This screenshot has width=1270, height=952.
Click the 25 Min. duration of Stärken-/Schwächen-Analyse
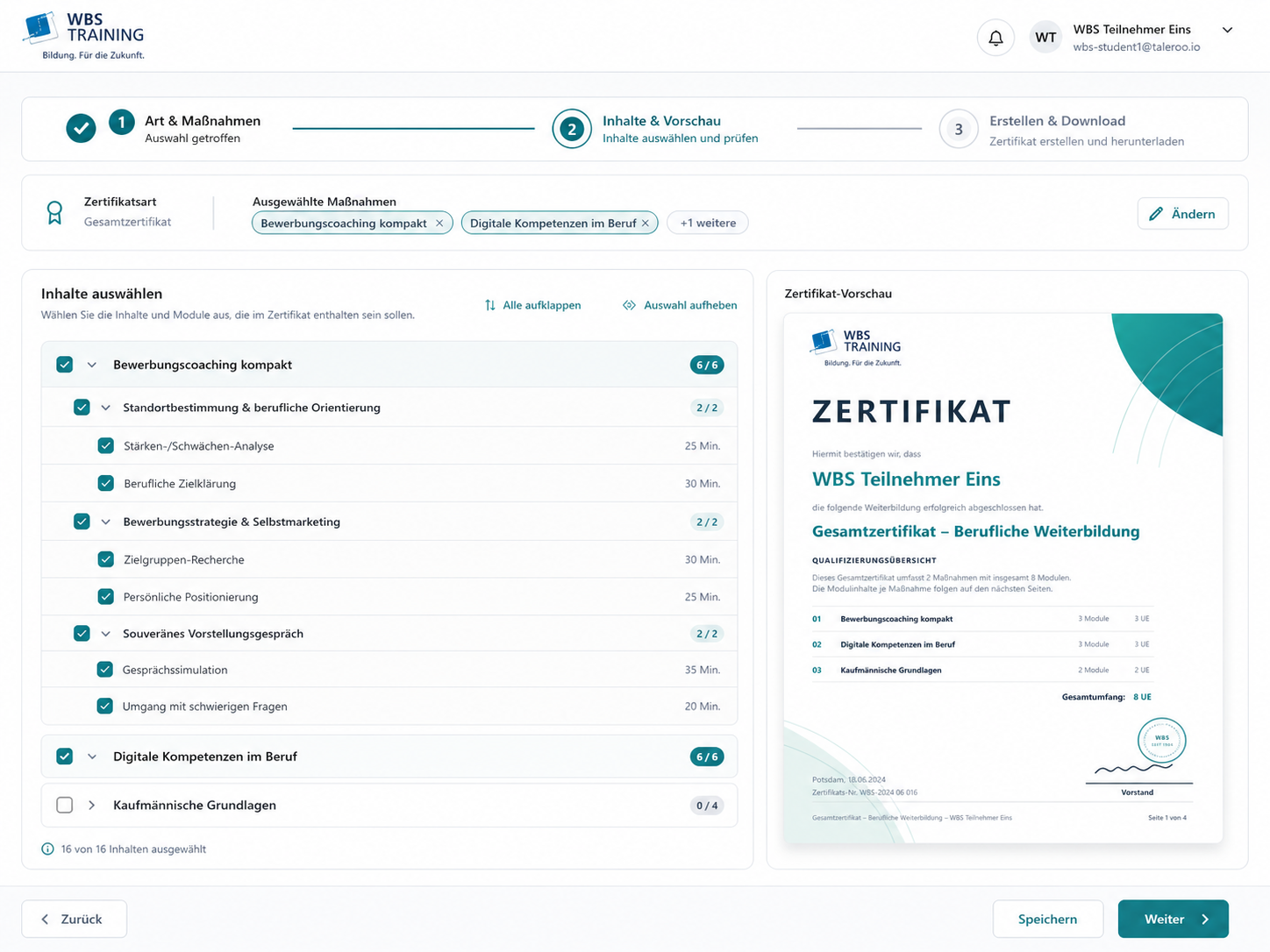point(703,446)
